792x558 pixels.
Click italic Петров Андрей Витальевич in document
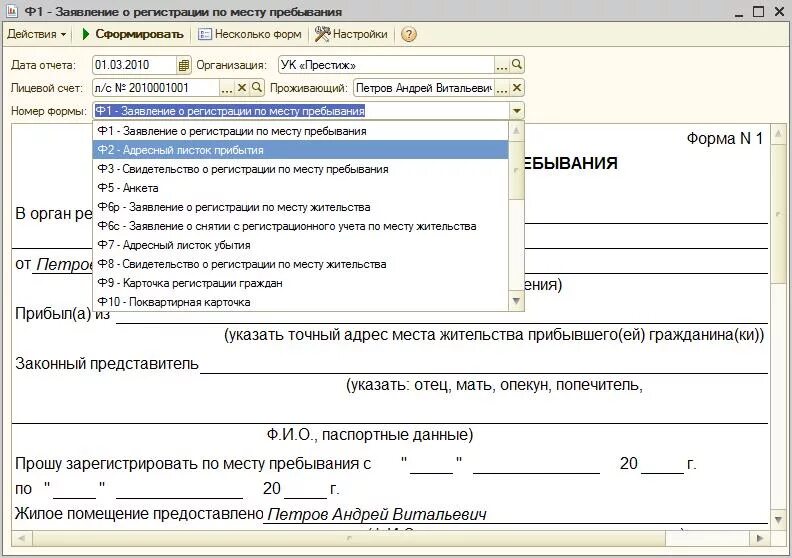click(x=377, y=514)
